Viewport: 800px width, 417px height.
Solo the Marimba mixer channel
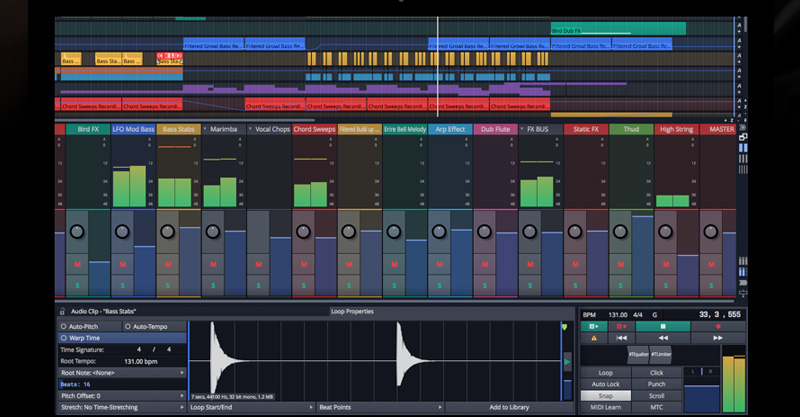click(212, 286)
